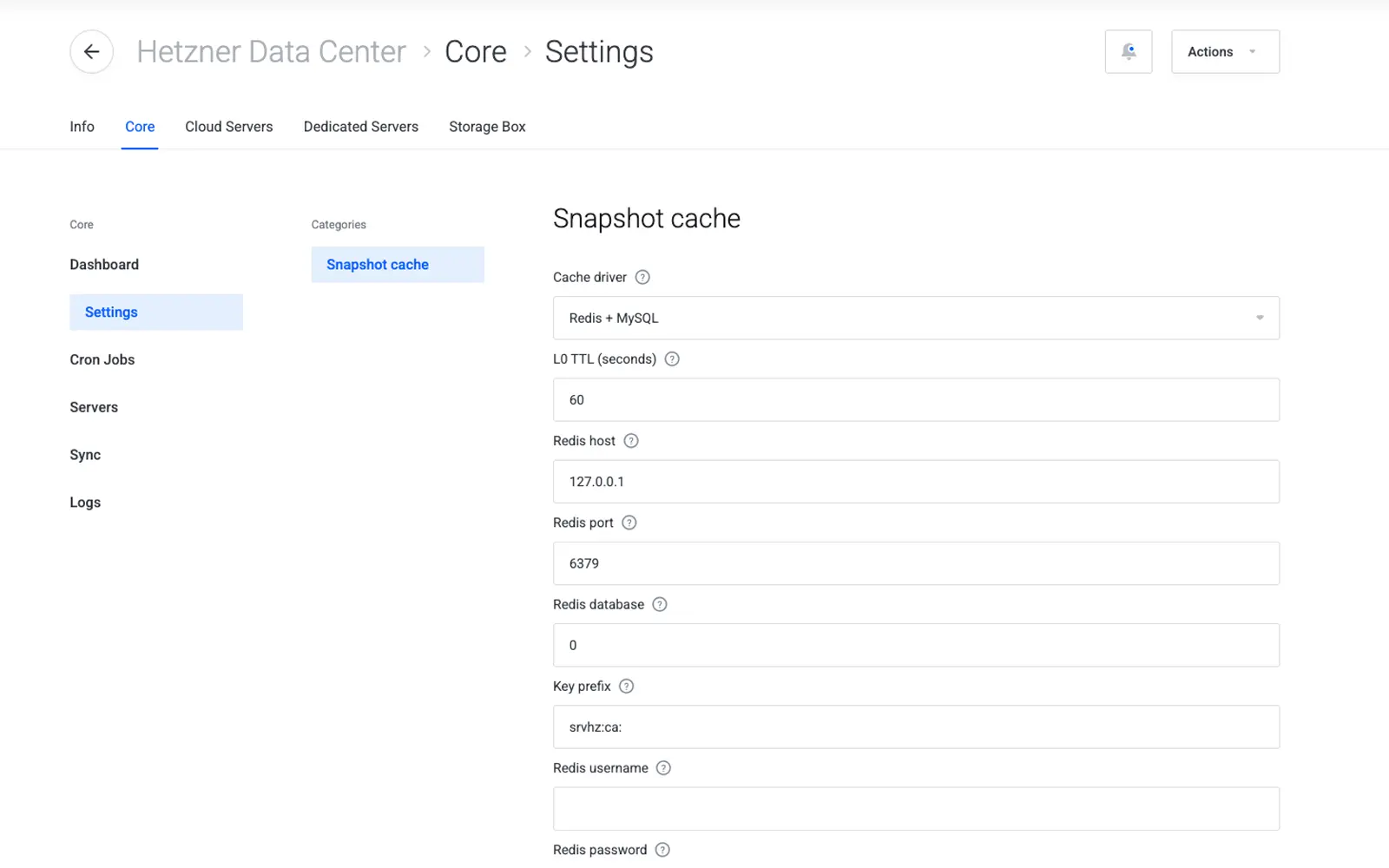Open Dashboard in the Core sidebar
The width and height of the screenshot is (1389, 868).
pyautogui.click(x=104, y=265)
